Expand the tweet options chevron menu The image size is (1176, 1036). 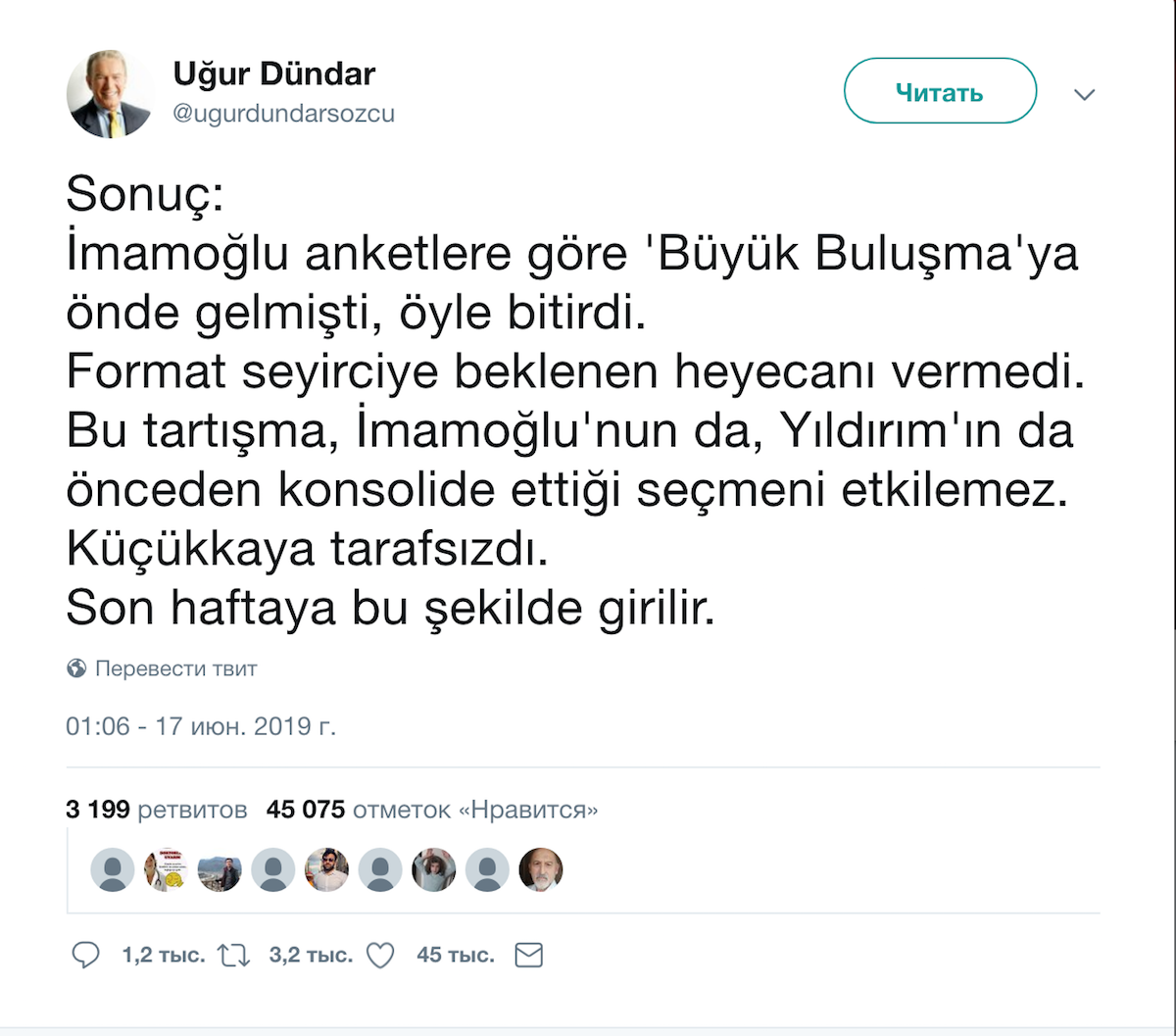click(x=1084, y=95)
